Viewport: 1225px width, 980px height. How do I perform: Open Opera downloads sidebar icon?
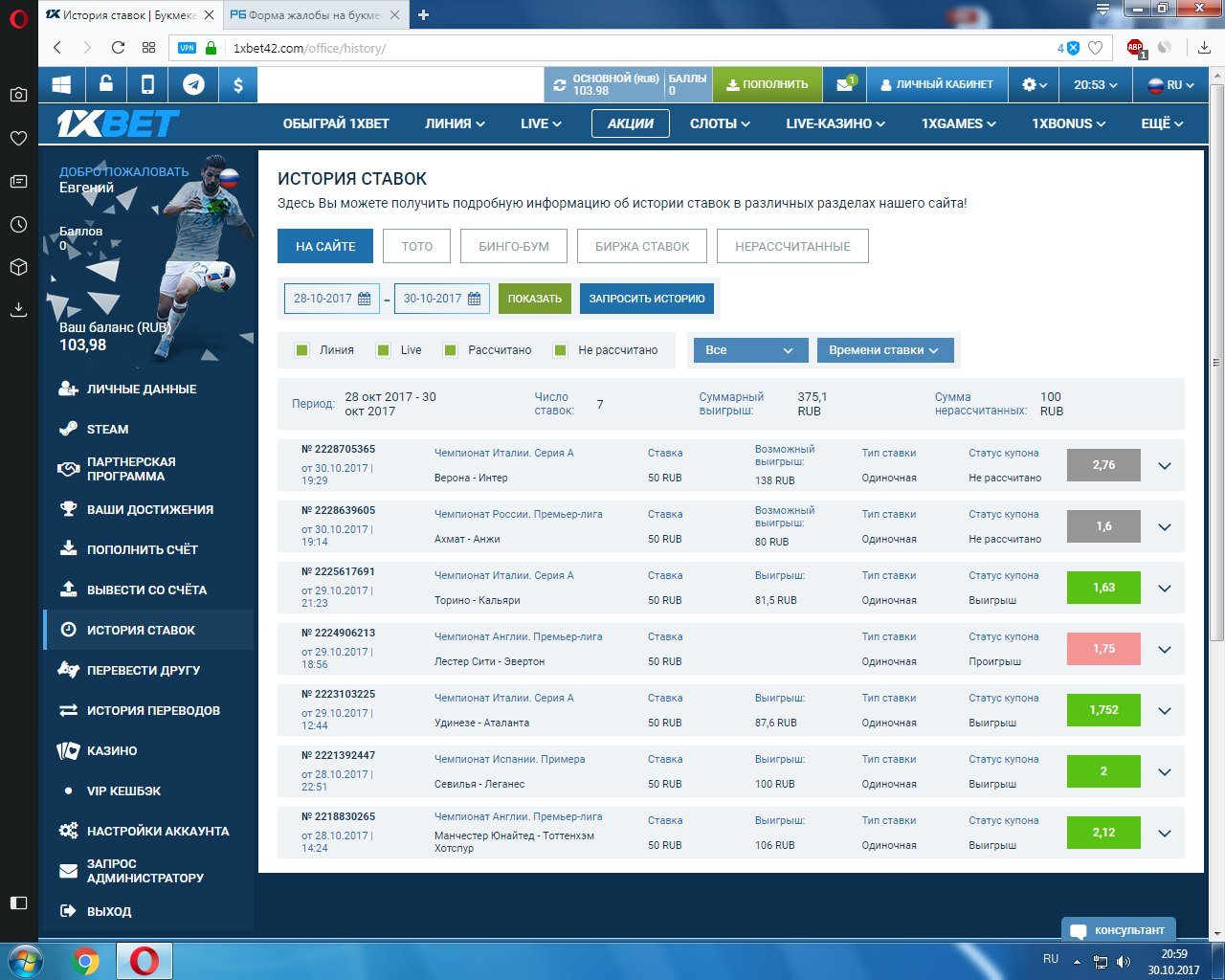(x=18, y=310)
